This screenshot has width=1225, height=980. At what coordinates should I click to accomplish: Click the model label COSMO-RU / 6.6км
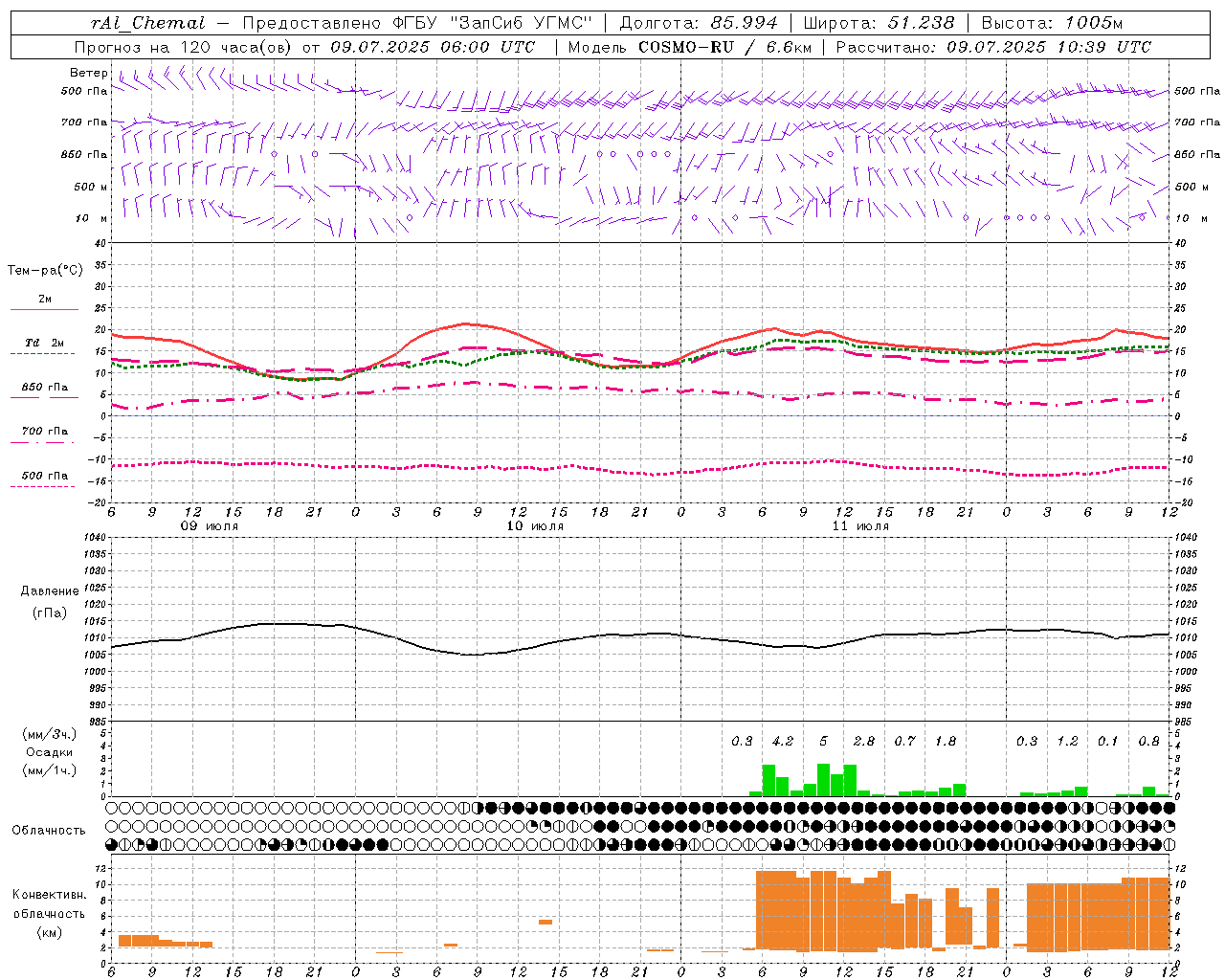725,47
